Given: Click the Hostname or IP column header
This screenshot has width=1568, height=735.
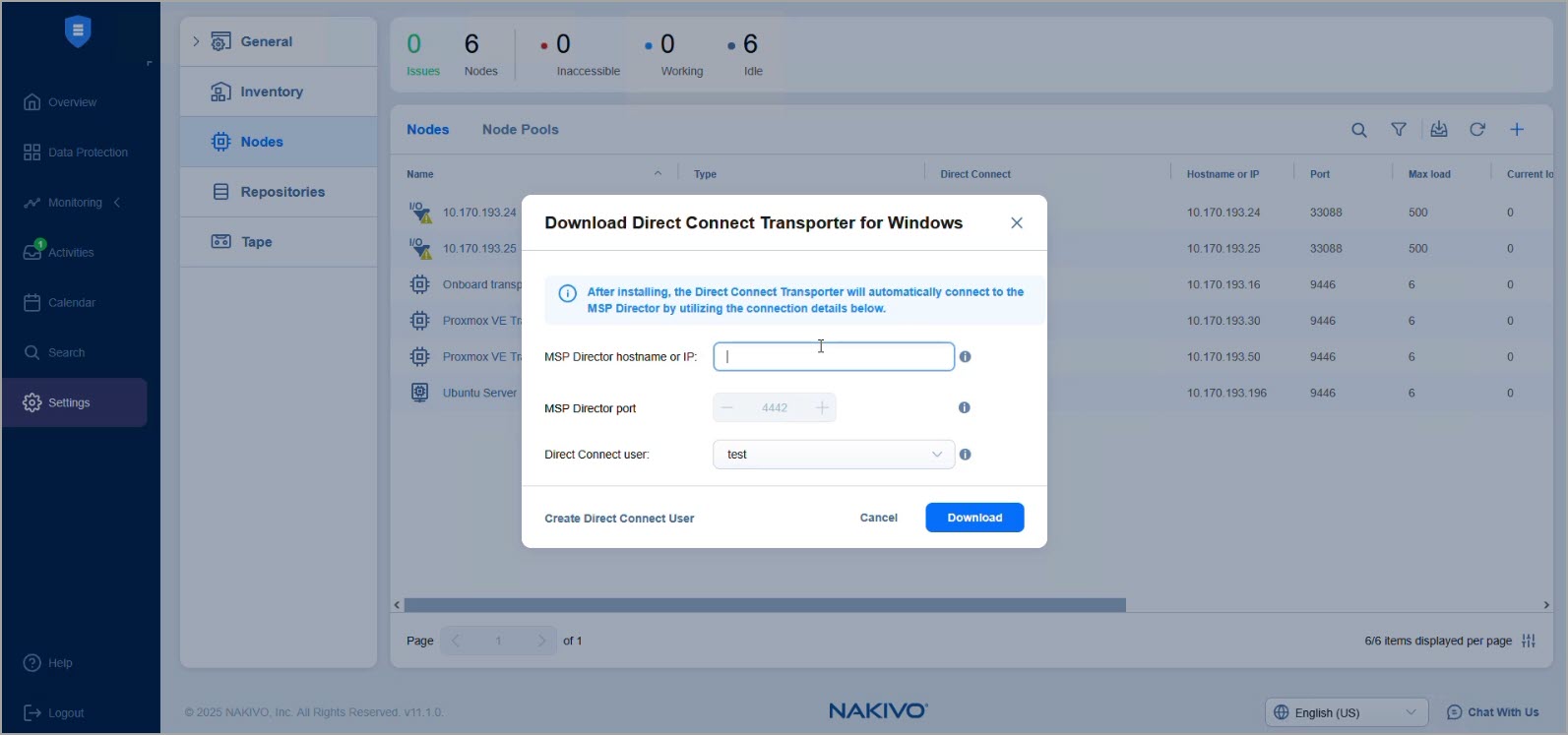Looking at the screenshot, I should click(1223, 174).
